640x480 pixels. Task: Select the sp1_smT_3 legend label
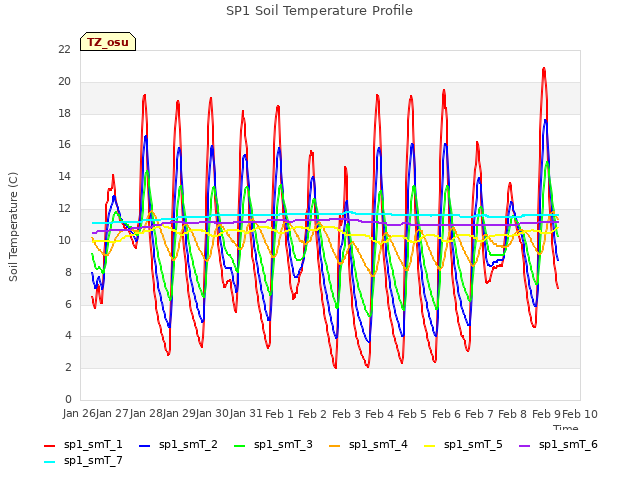click(x=283, y=445)
